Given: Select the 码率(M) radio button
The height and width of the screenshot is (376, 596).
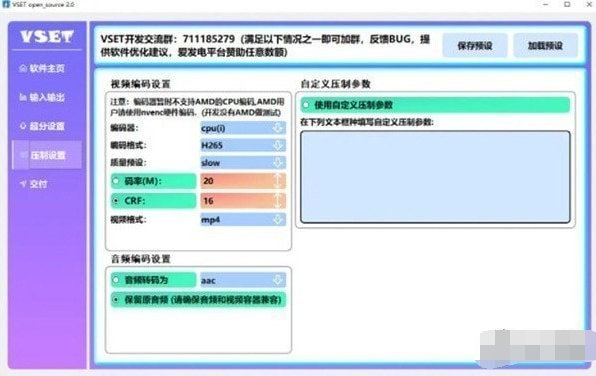Looking at the screenshot, I should tap(154, 181).
